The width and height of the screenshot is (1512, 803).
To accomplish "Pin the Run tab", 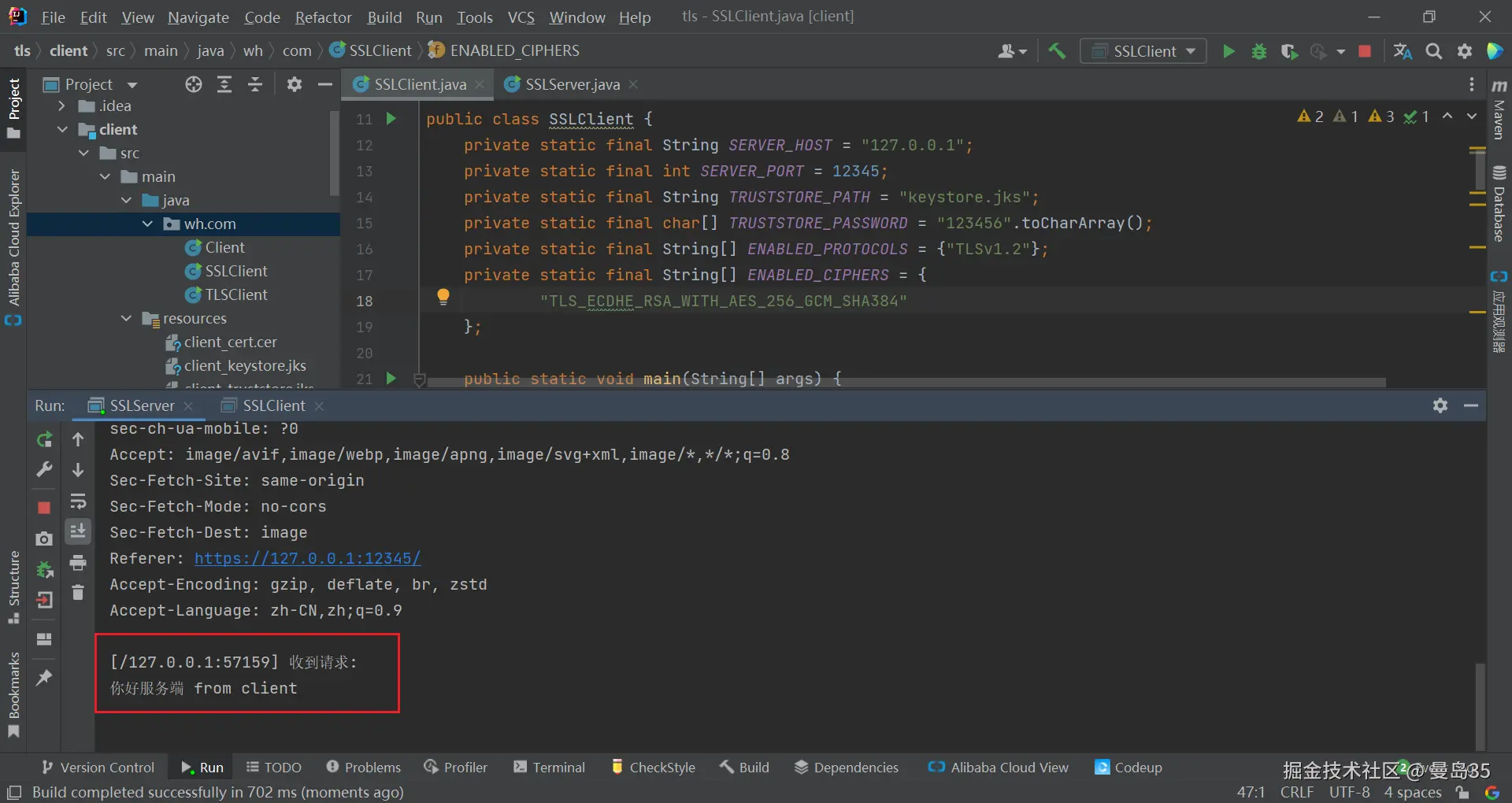I will [44, 677].
